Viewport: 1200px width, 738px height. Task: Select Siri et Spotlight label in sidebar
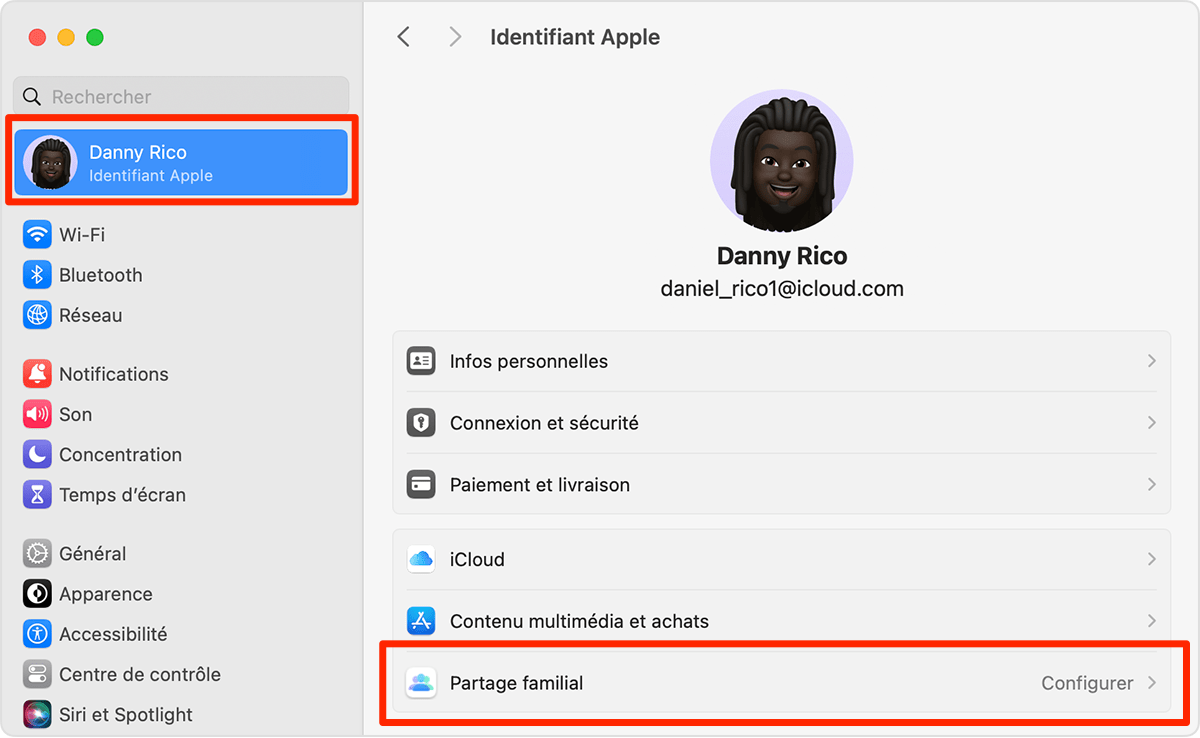tap(126, 714)
